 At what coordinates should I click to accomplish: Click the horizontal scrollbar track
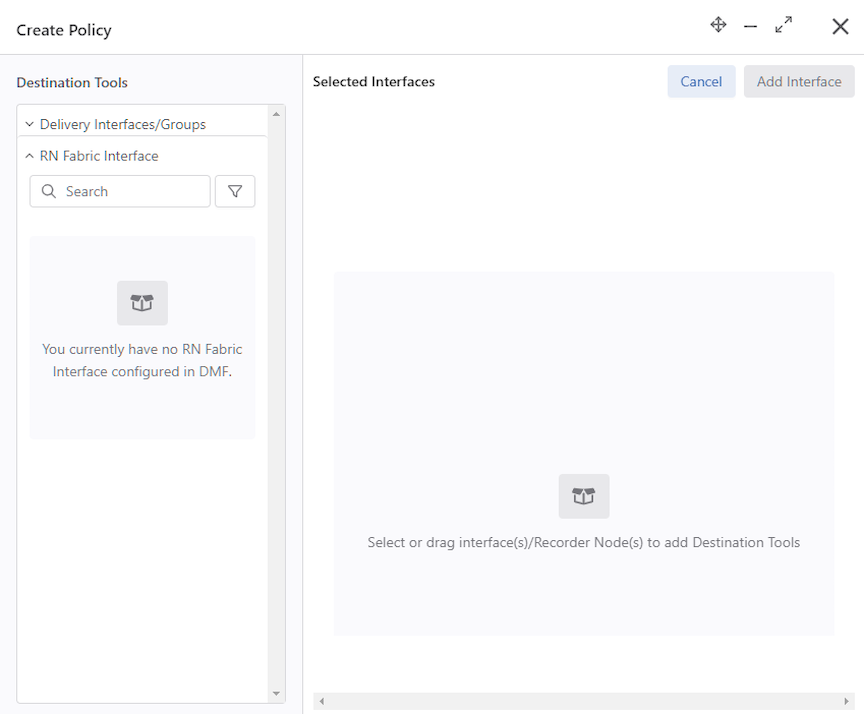[x=584, y=701]
